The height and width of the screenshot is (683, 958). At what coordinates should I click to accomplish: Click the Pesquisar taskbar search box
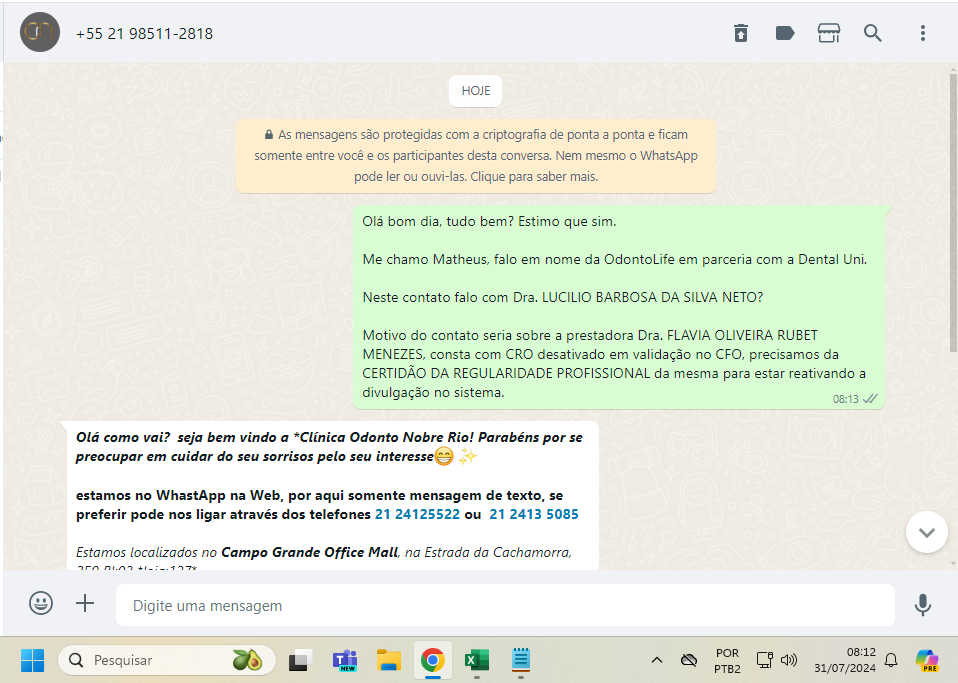(x=166, y=660)
